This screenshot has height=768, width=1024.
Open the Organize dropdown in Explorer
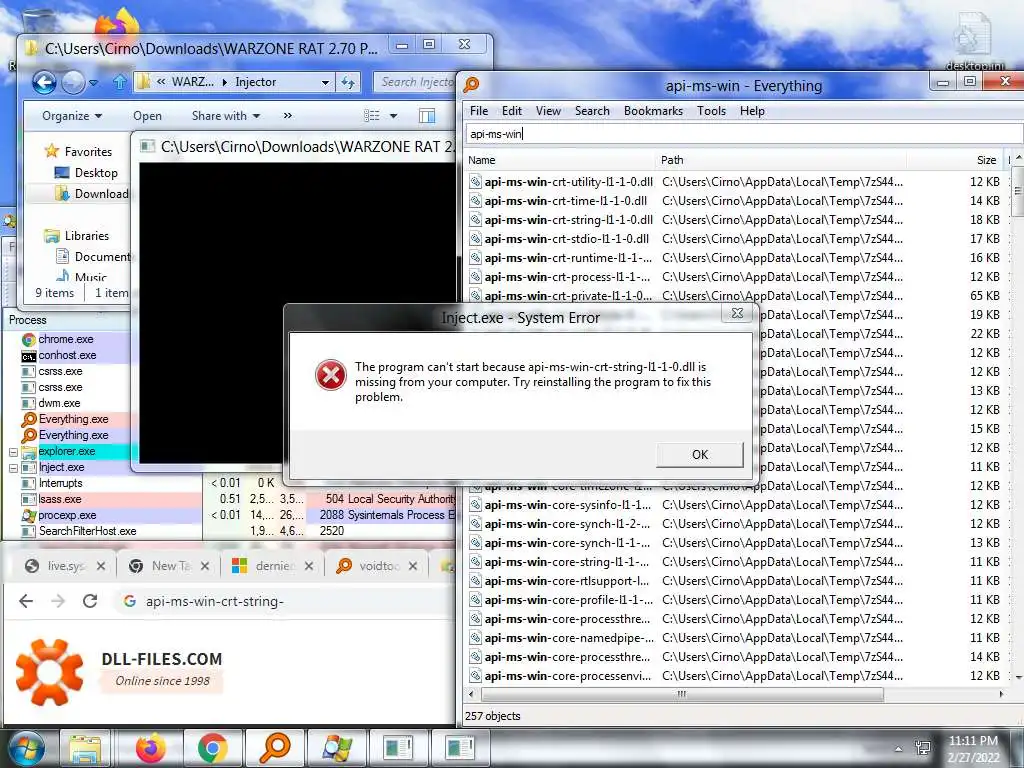click(x=72, y=116)
